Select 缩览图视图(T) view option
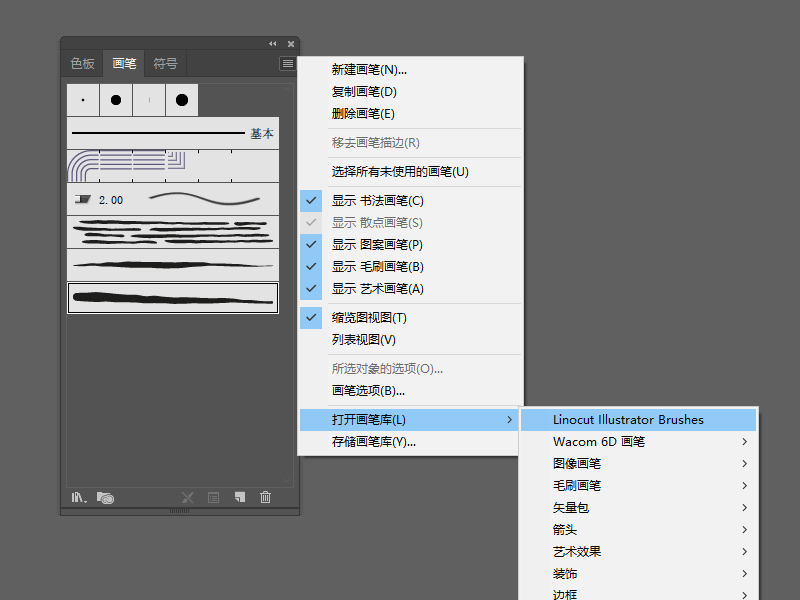The image size is (800, 600). [x=410, y=318]
